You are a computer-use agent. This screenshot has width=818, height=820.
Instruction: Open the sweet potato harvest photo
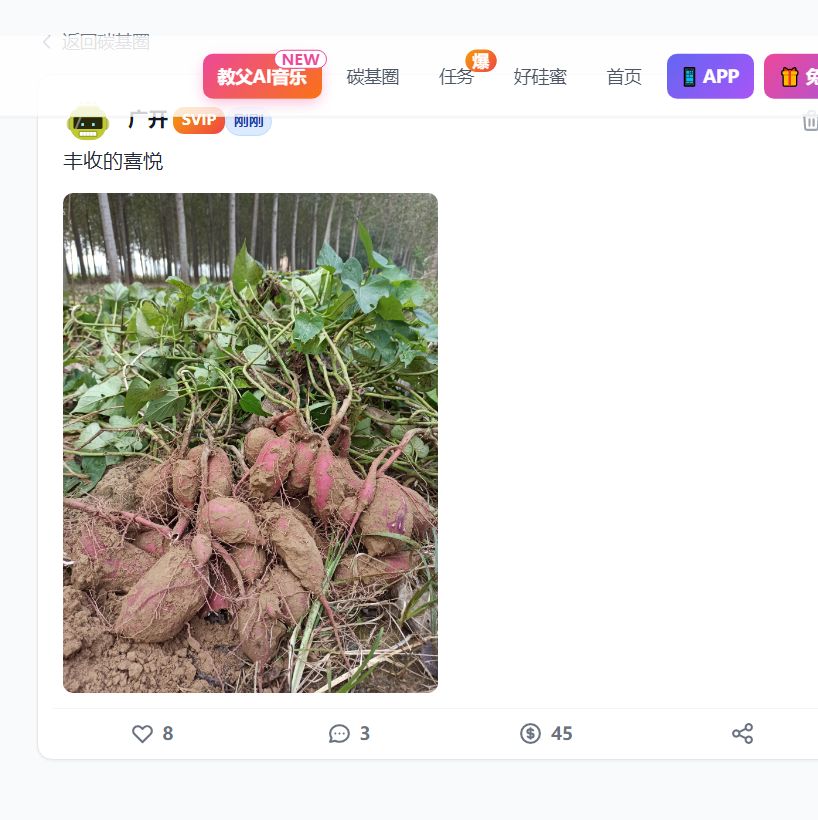pos(251,443)
